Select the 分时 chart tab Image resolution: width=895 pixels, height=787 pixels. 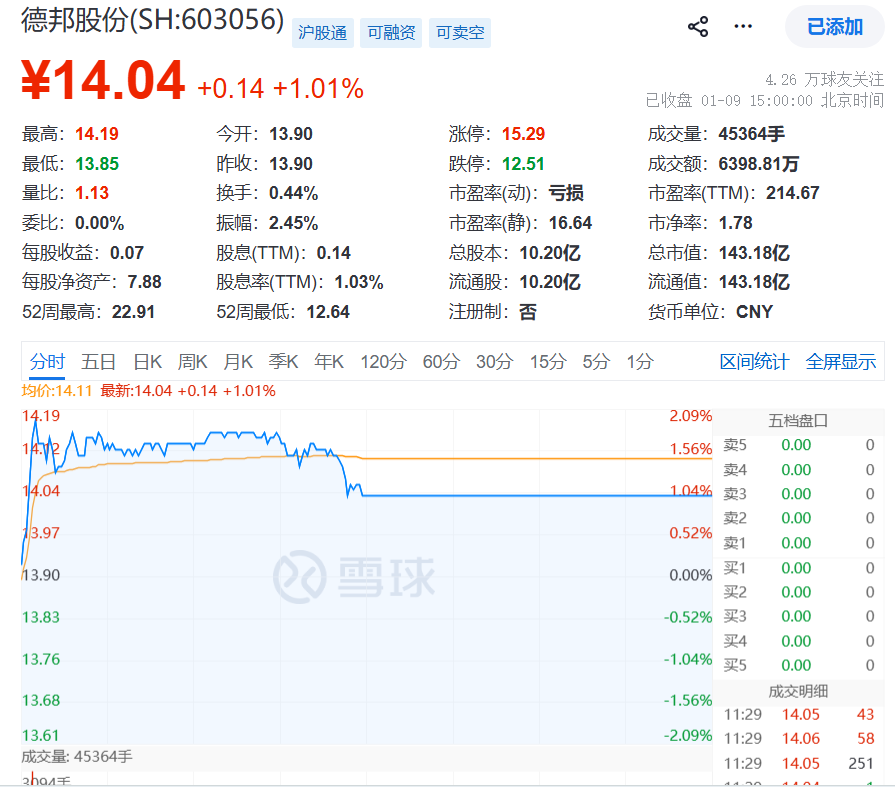(x=47, y=362)
